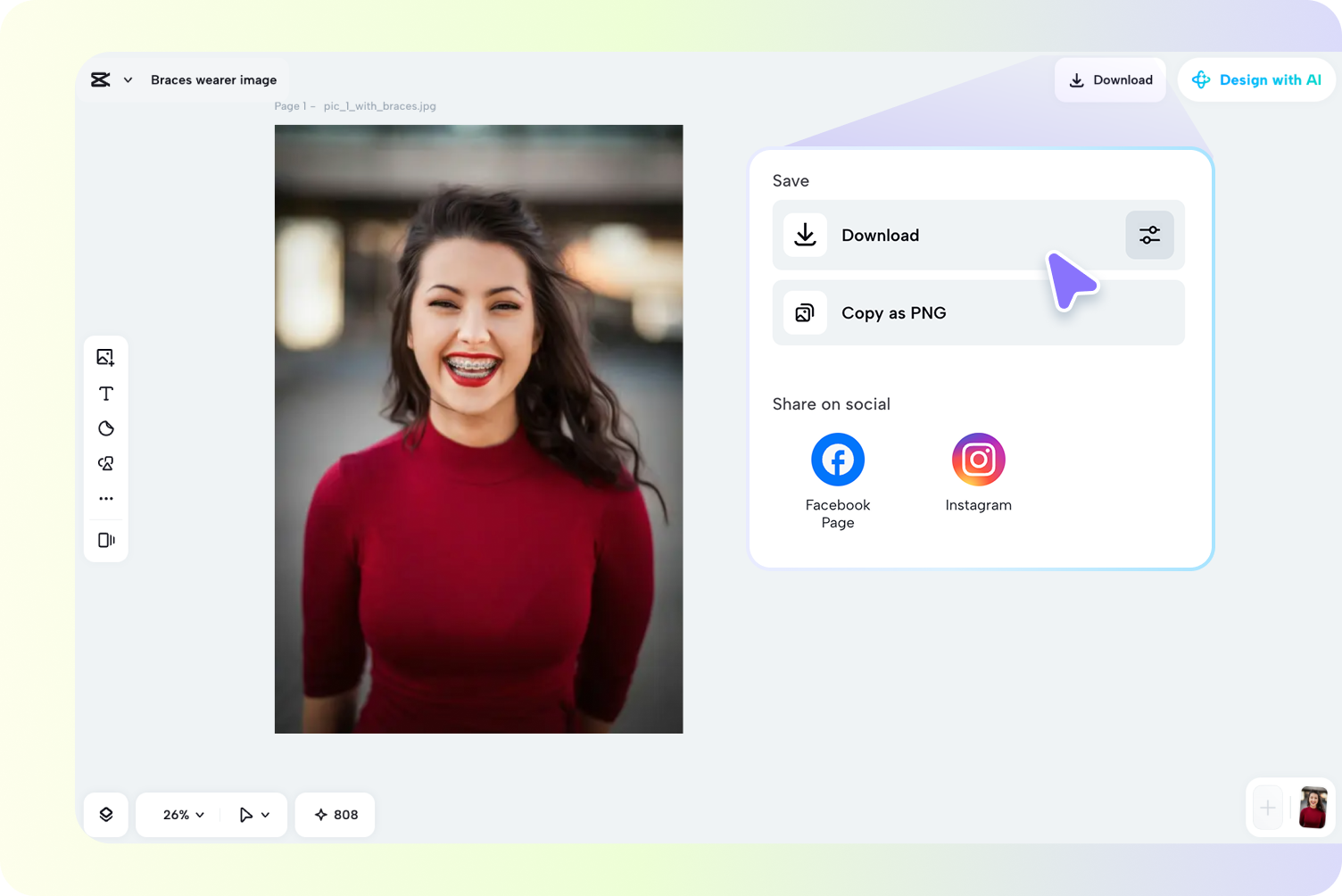Click the CapCut logo icon
Screen dimensions: 1342x896
(x=101, y=79)
